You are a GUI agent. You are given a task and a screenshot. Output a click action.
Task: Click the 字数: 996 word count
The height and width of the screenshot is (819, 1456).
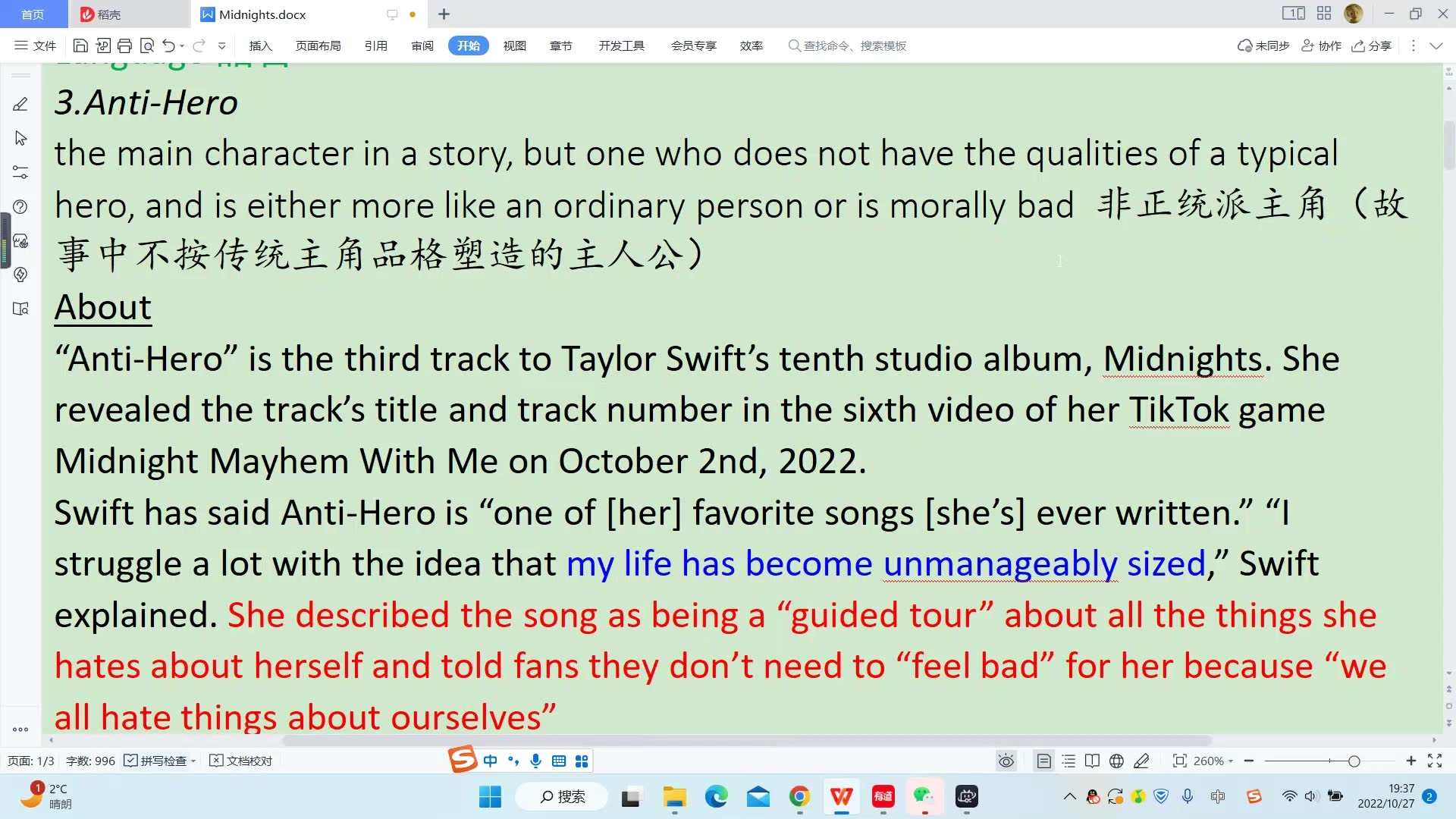point(90,761)
